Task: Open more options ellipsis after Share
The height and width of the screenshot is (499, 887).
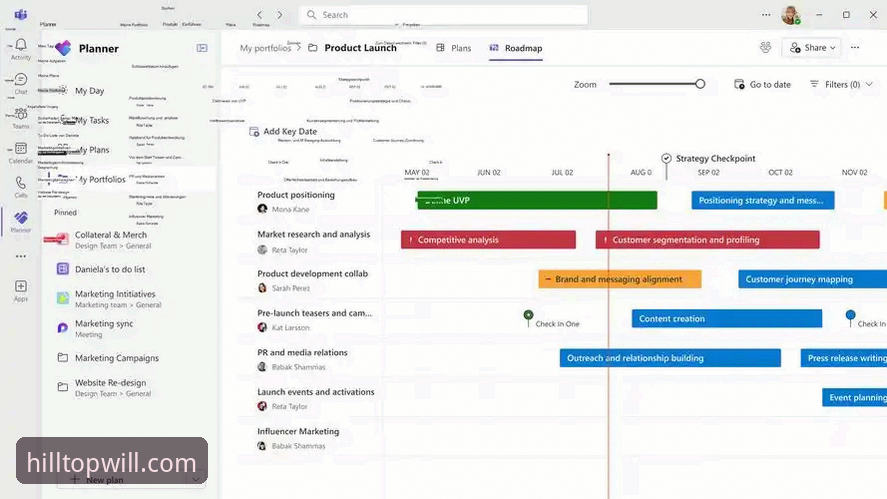Action: [855, 48]
